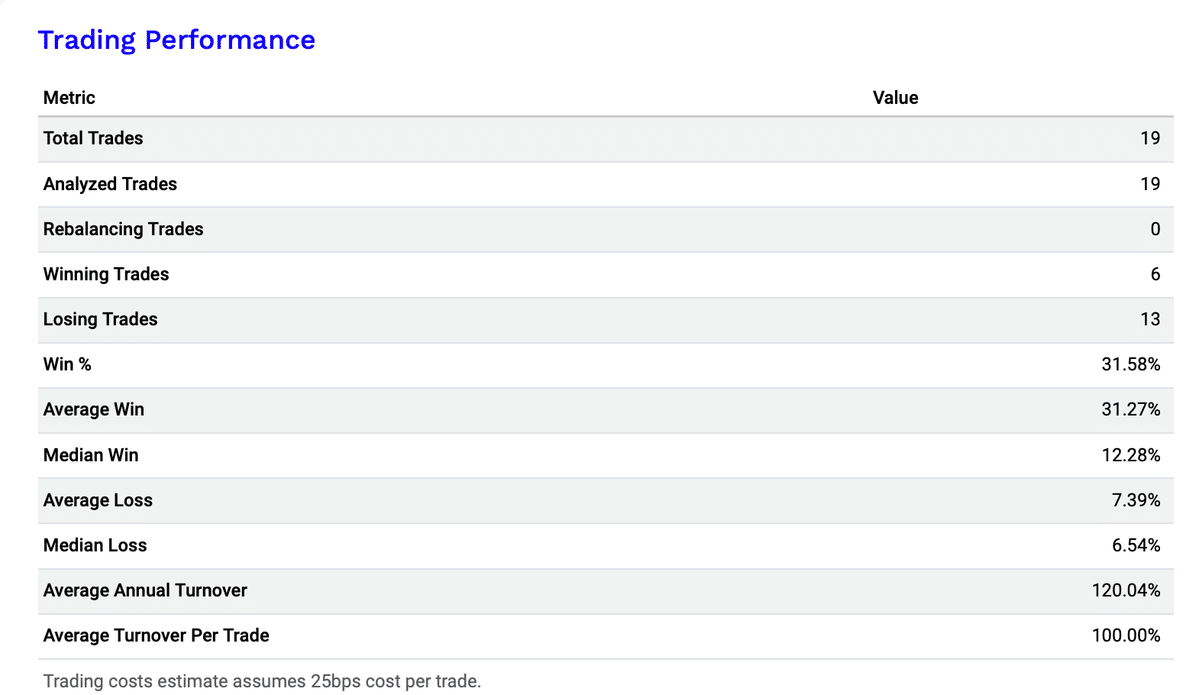Click the Median Loss value 6.54%

point(1135,545)
